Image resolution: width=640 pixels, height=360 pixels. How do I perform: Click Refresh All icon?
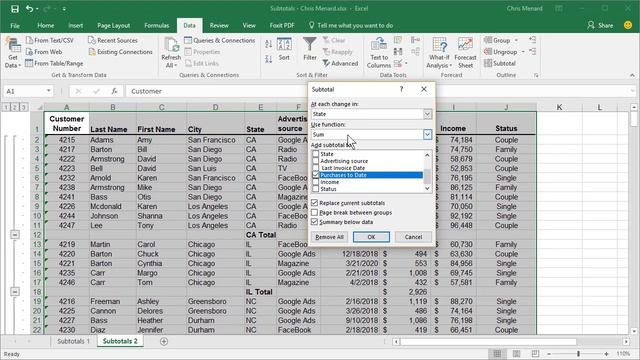[171, 53]
